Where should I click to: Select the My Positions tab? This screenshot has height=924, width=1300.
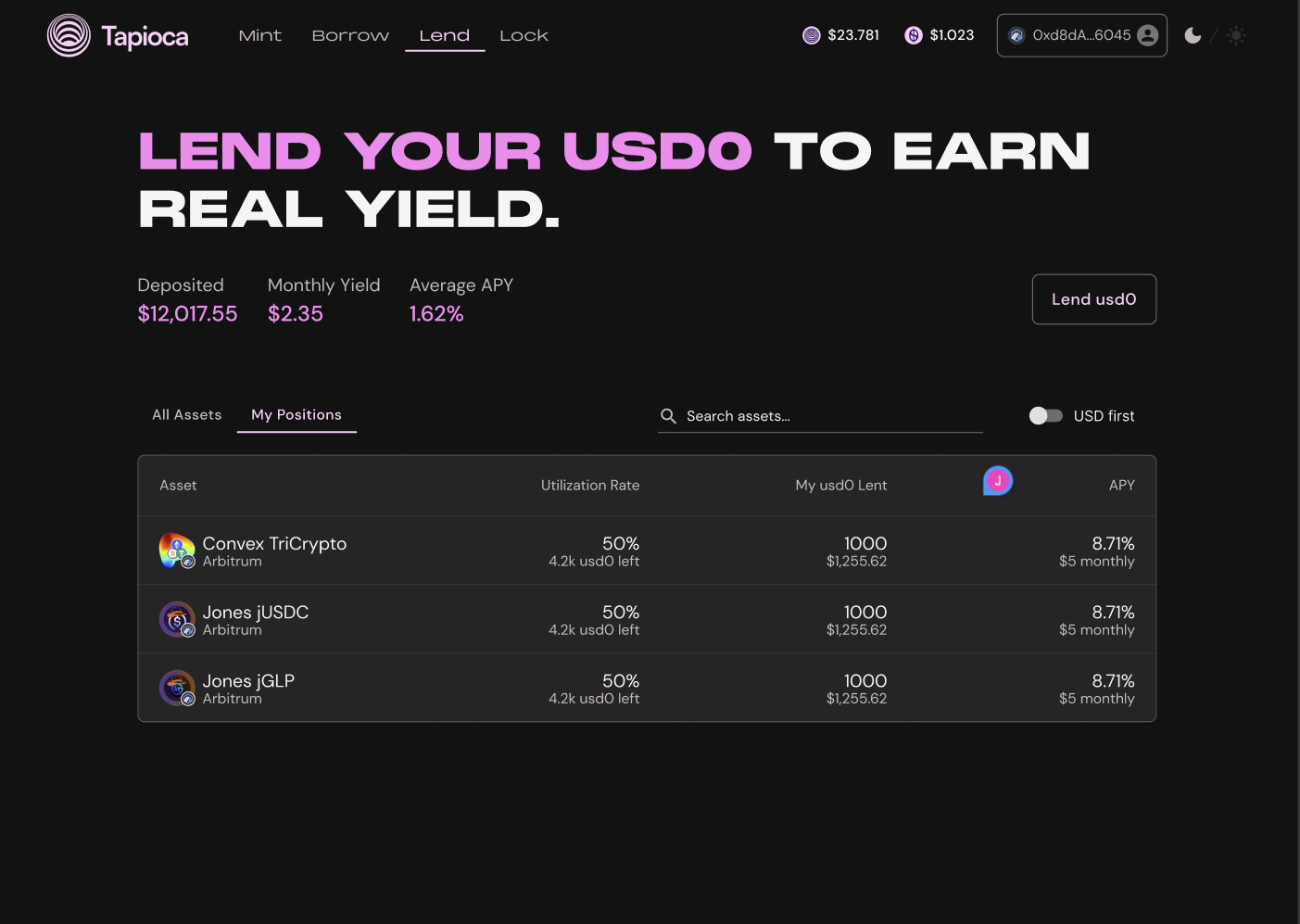297,414
